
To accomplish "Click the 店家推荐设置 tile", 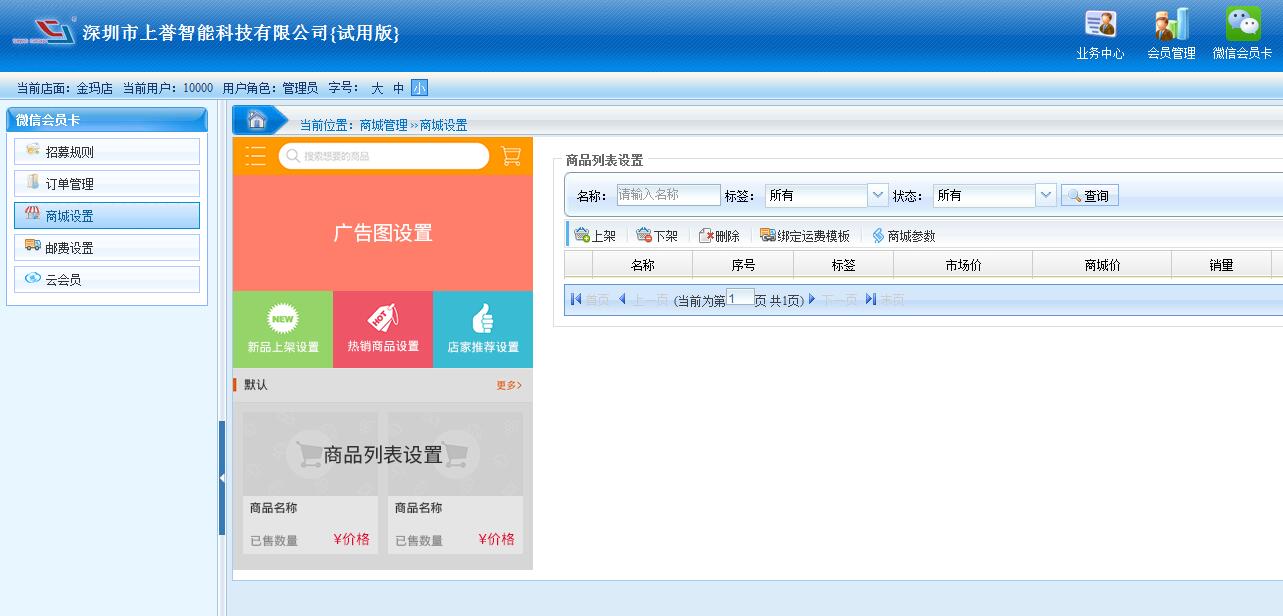I will tap(483, 330).
